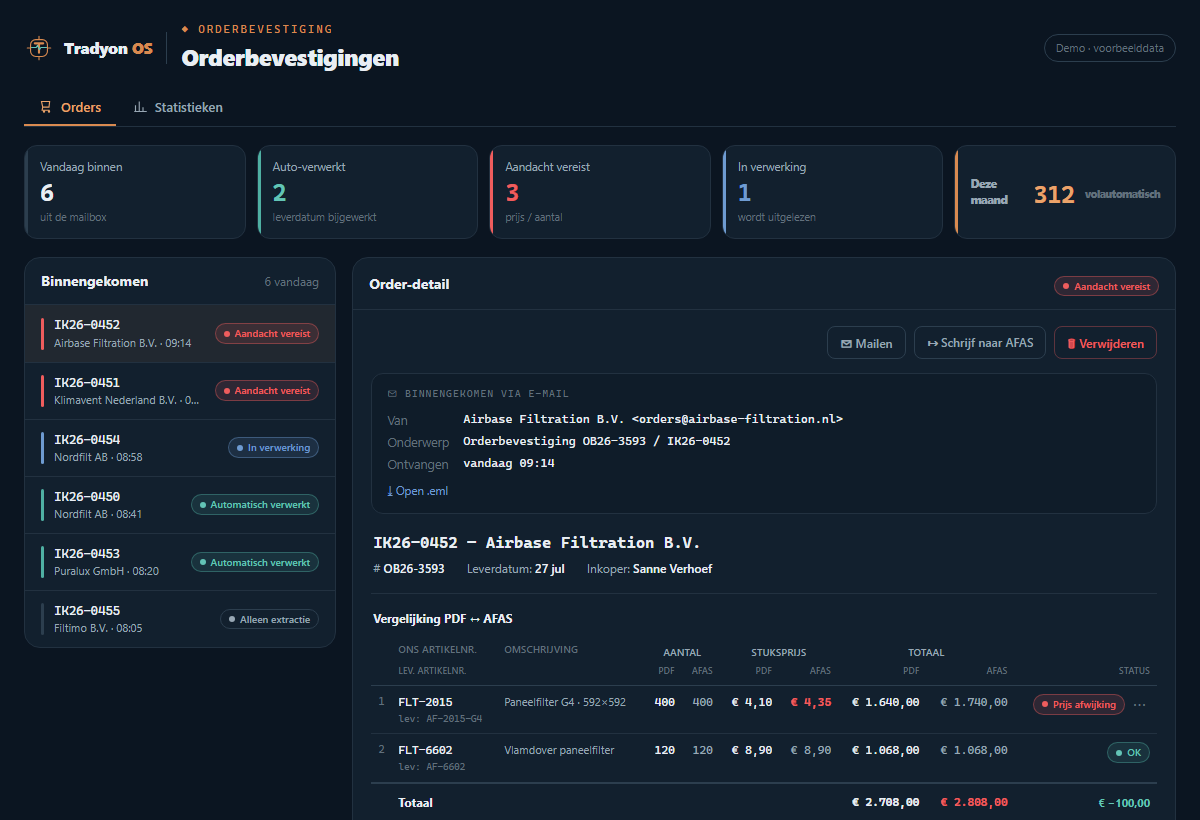Click article number FLT-6602

click(x=425, y=750)
